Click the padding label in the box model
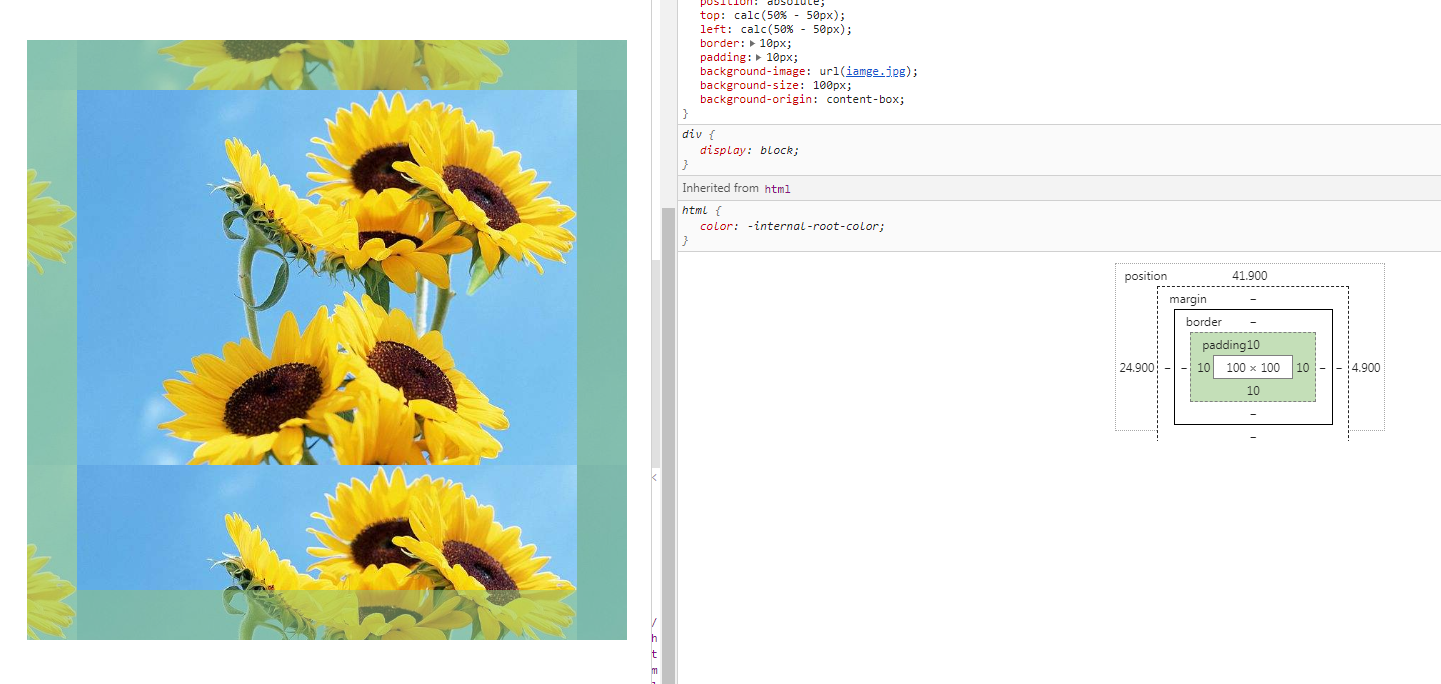The image size is (1441, 684). (x=1224, y=345)
